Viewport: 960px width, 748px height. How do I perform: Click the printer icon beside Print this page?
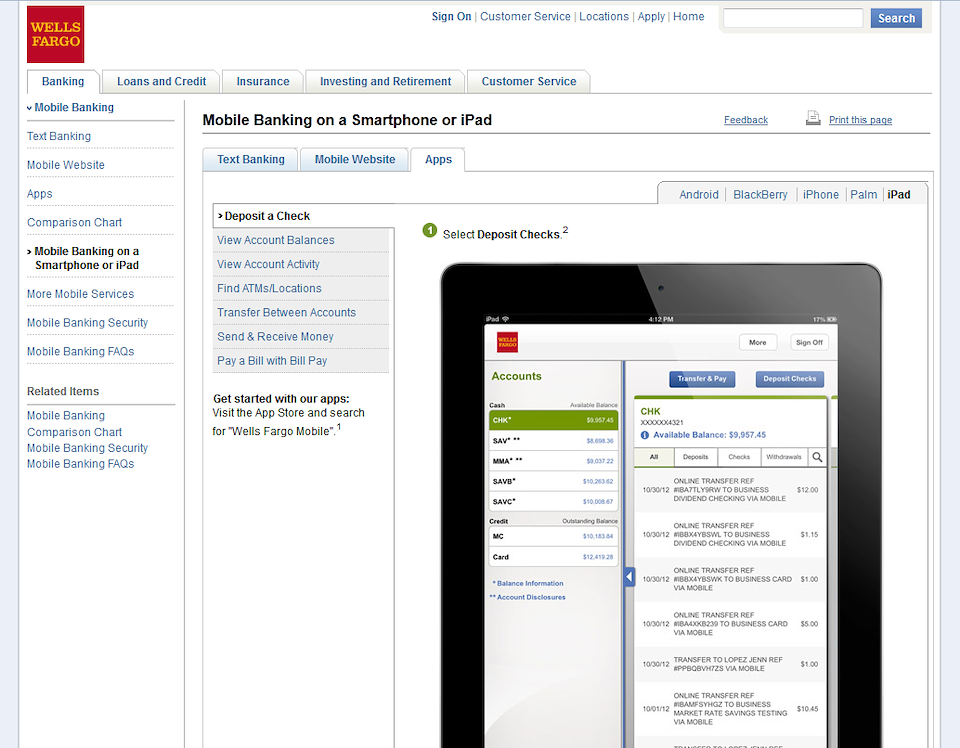[x=812, y=118]
